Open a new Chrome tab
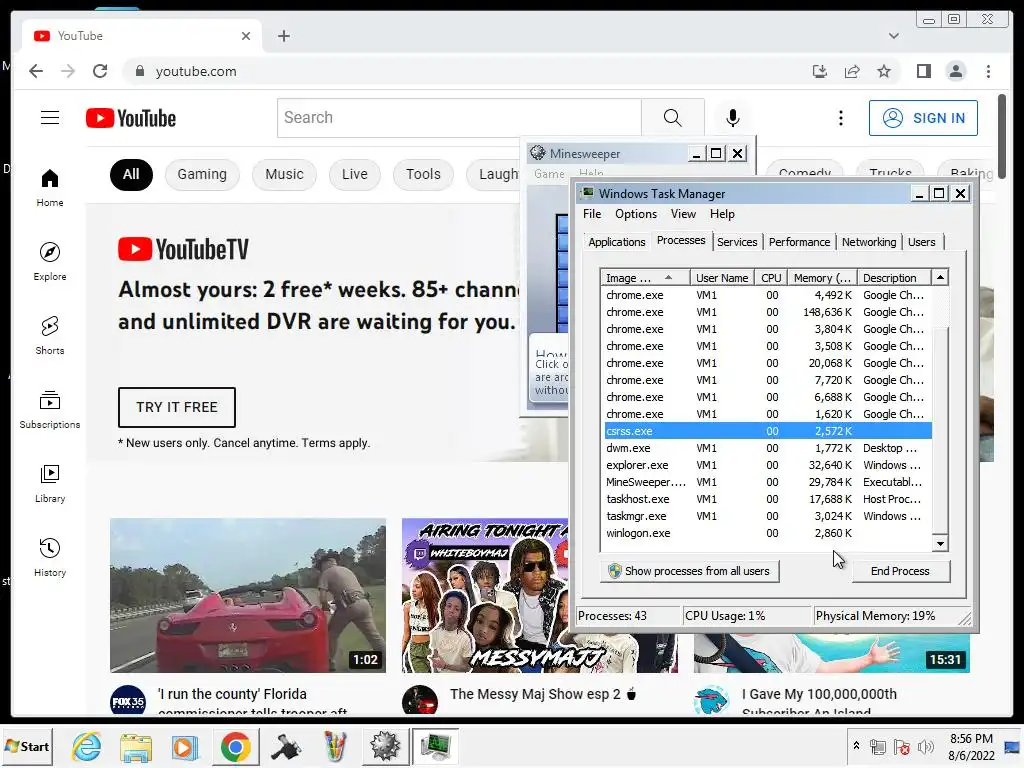 click(283, 36)
